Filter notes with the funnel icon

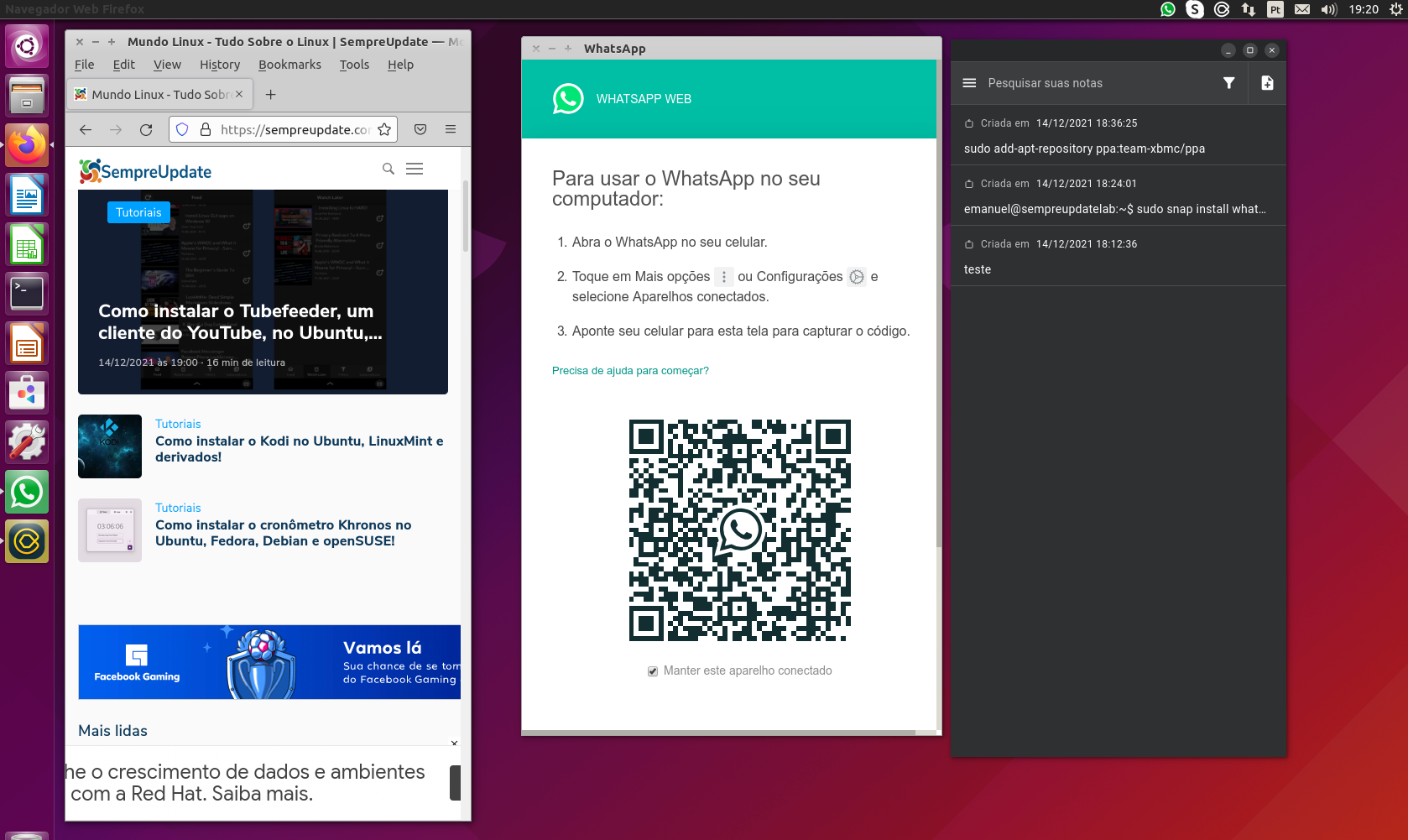tap(1228, 83)
